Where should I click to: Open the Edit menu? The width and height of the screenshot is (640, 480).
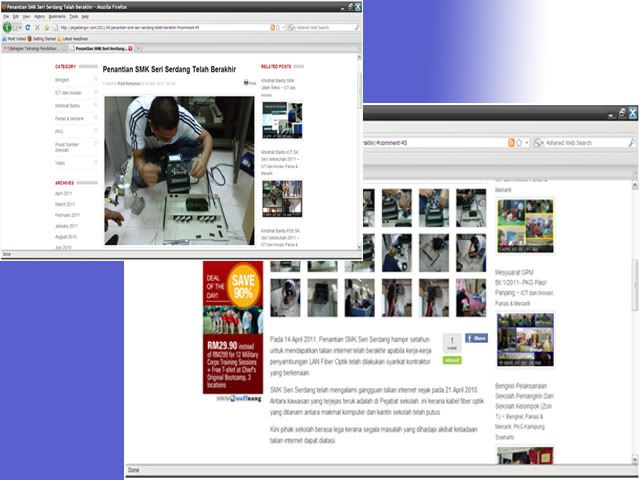pos(16,17)
